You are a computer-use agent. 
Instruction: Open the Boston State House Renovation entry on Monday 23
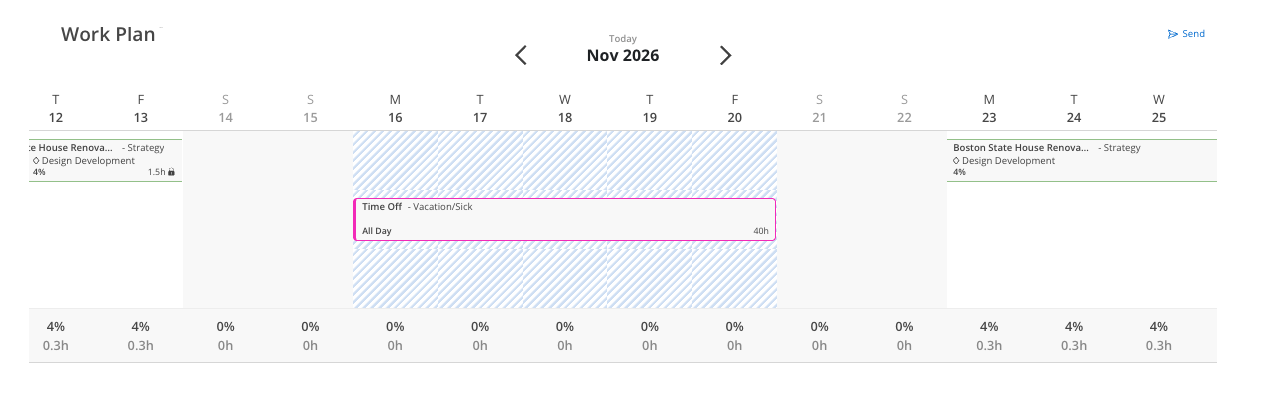pyautogui.click(x=1082, y=160)
